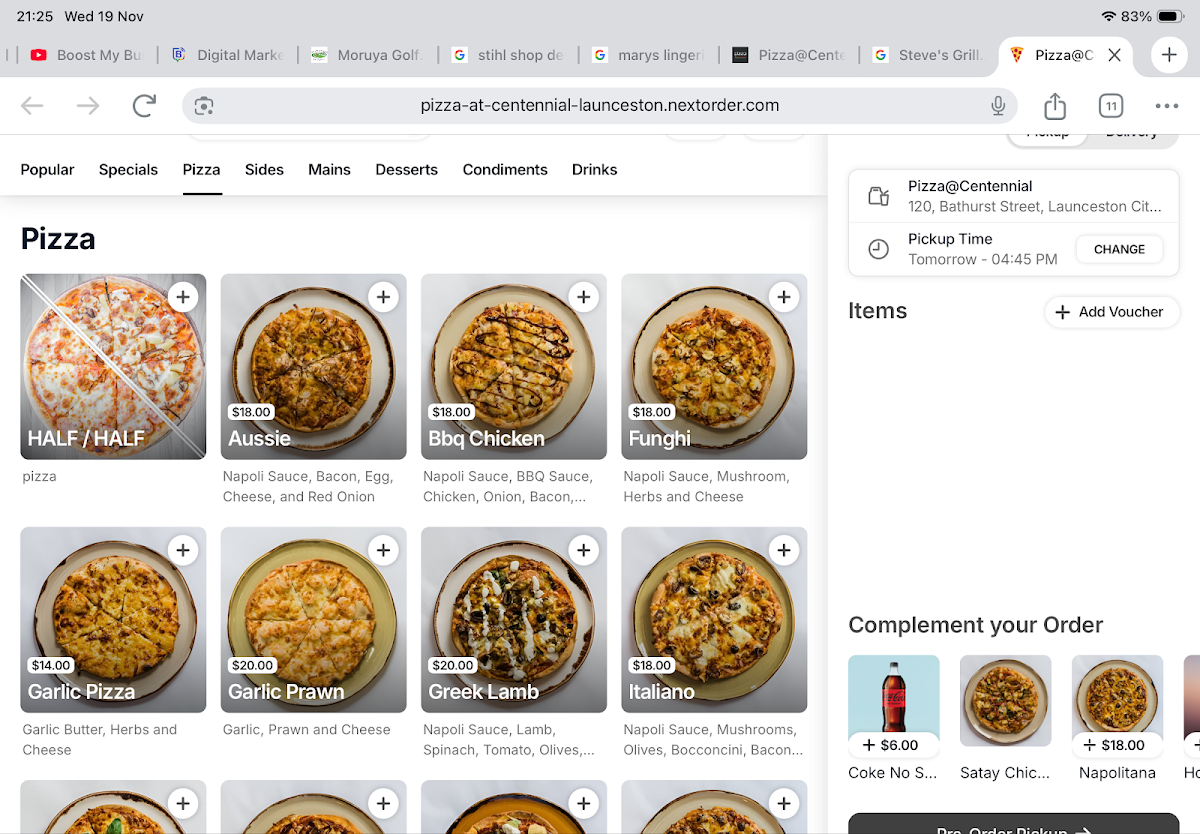Screen dimensions: 1200x834
Task: Click the pickup time clock icon
Action: pyautogui.click(x=878, y=249)
